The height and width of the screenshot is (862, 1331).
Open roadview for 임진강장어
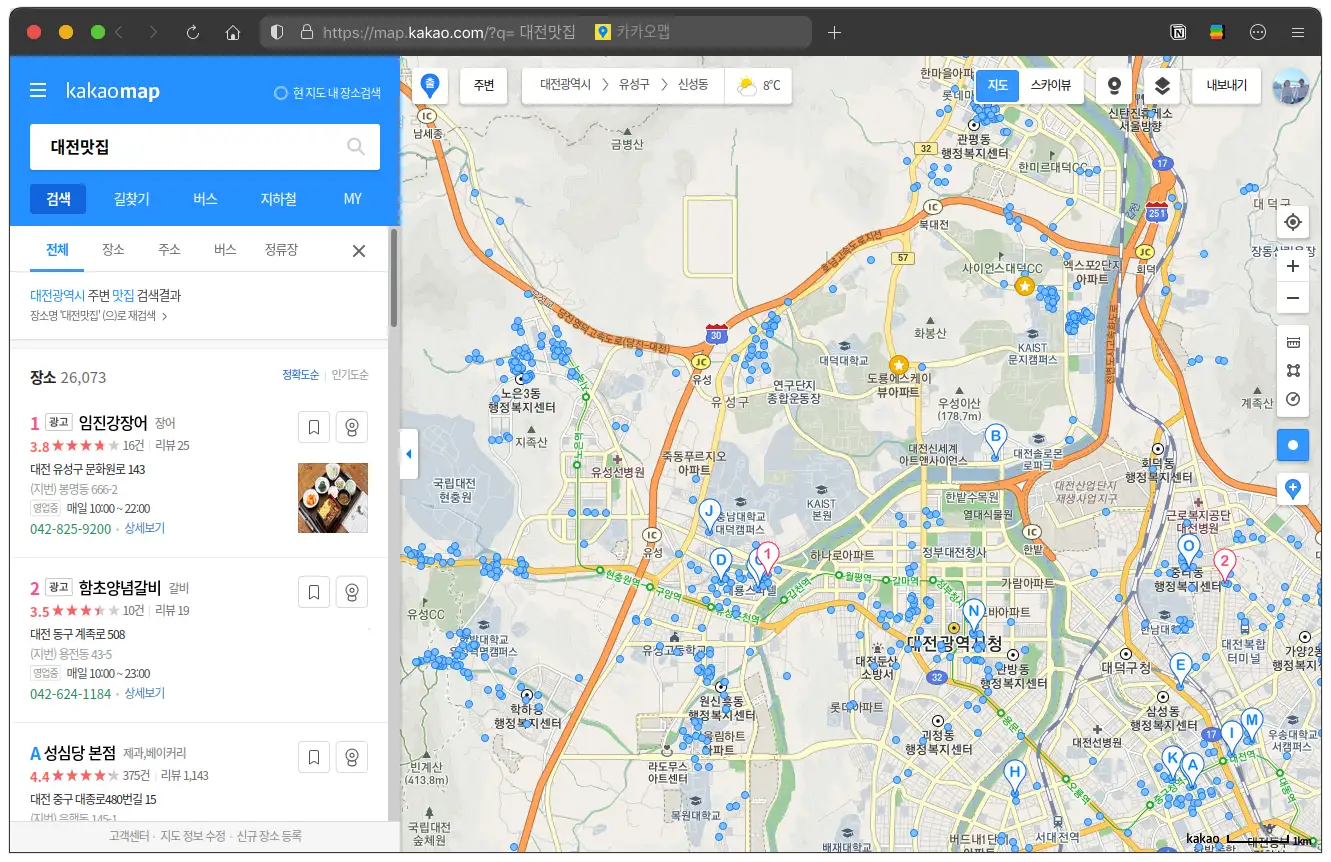pyautogui.click(x=352, y=427)
